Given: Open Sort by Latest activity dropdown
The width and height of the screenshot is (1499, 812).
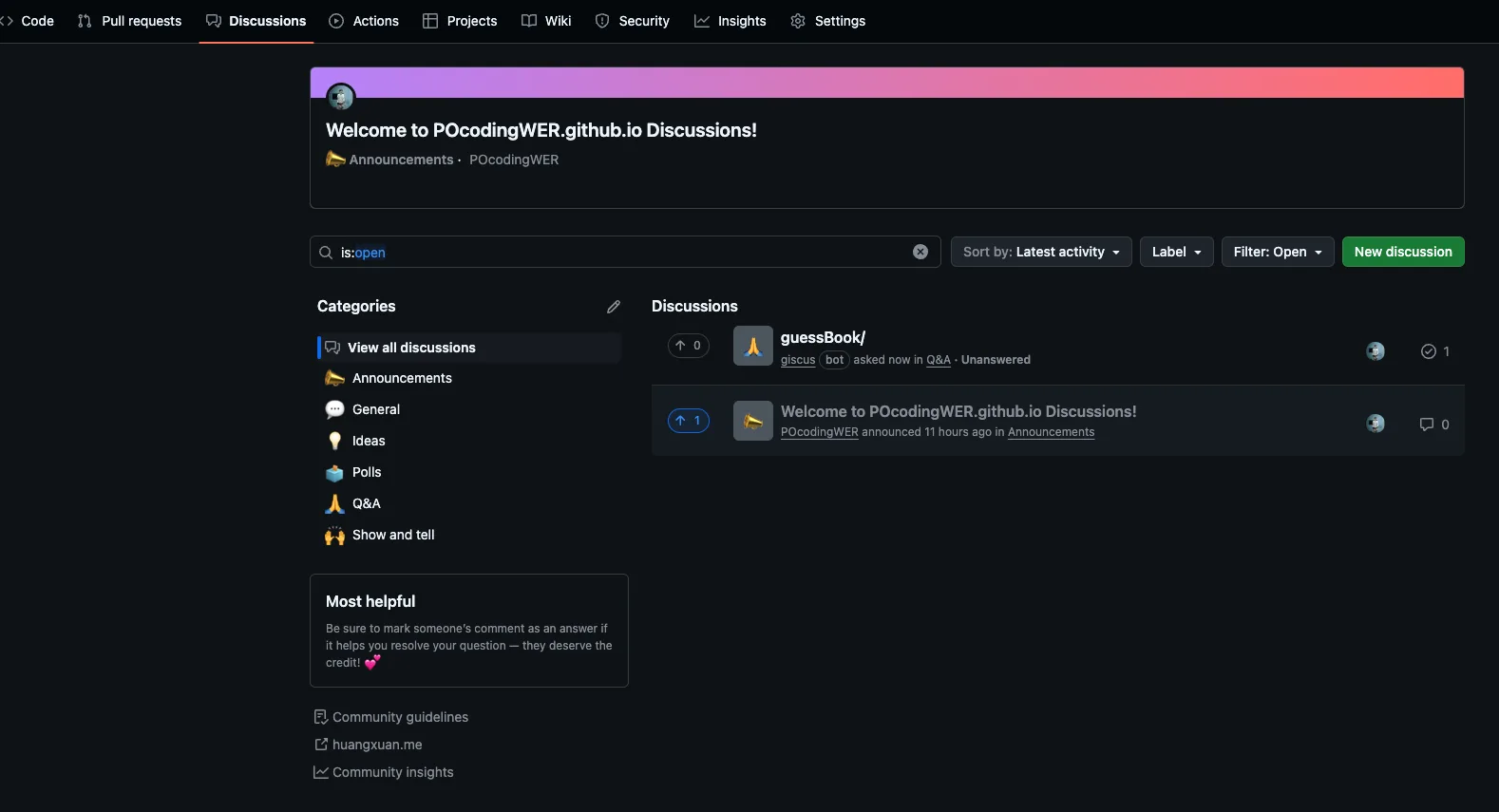Looking at the screenshot, I should 1041,252.
